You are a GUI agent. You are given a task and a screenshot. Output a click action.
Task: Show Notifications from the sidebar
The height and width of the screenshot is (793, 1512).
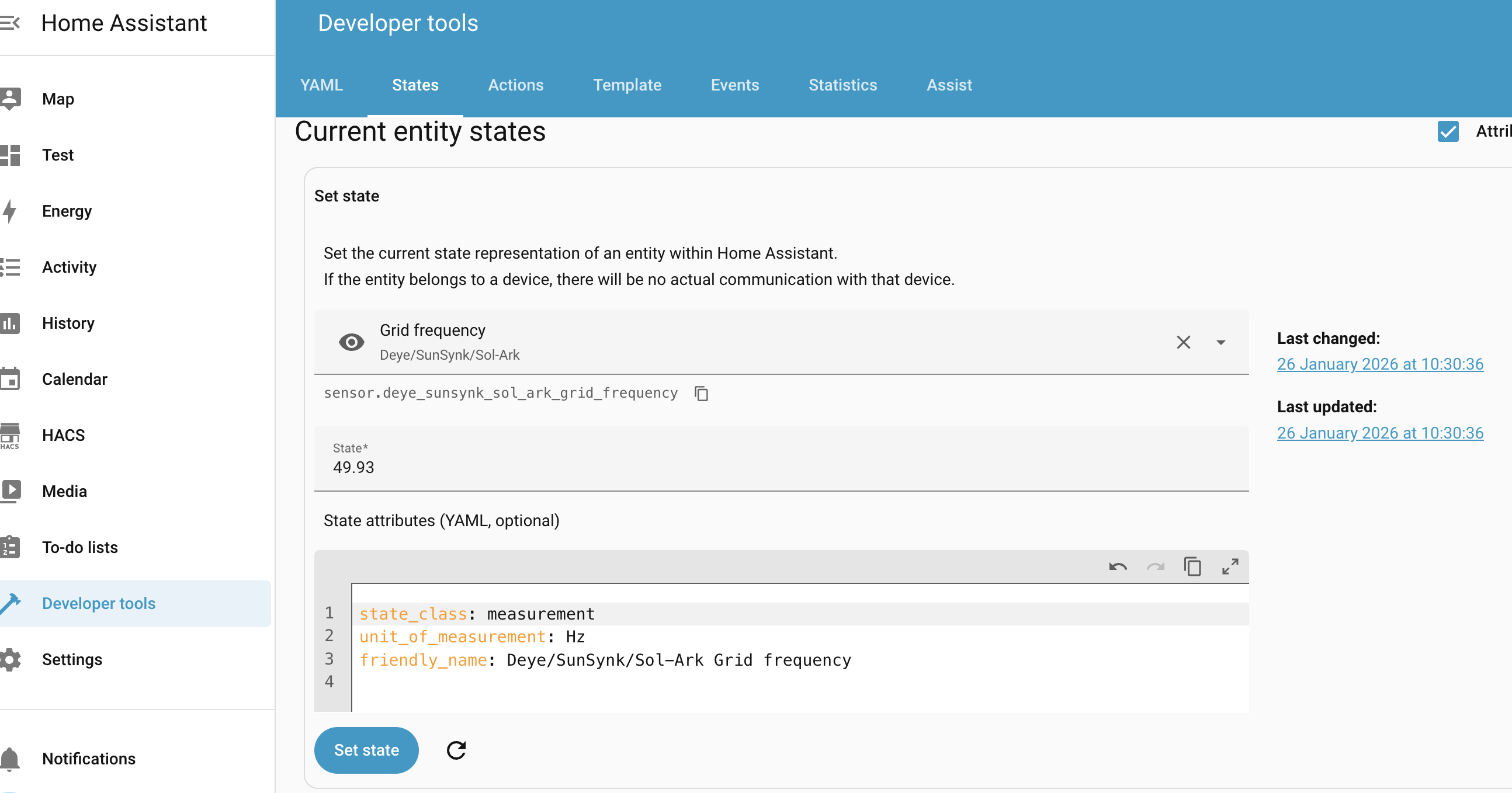point(89,759)
